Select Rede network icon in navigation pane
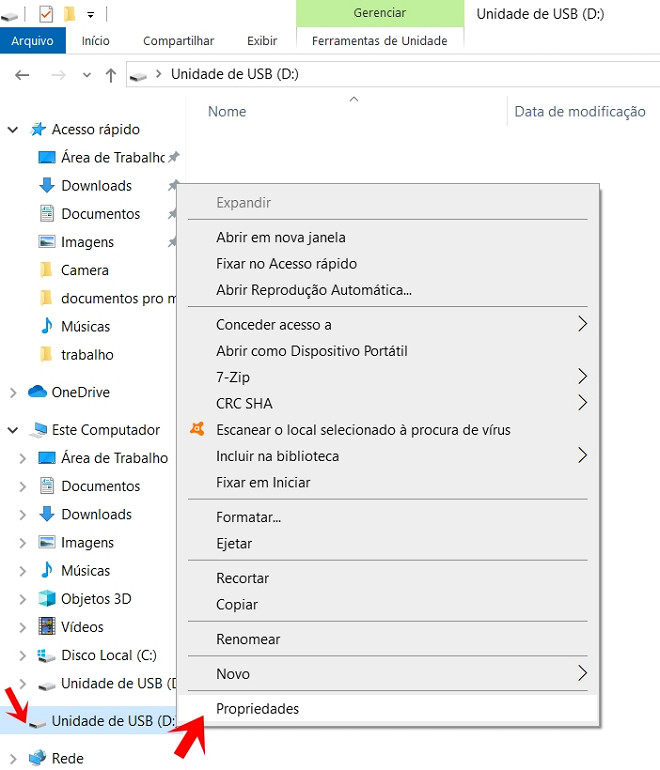The image size is (660, 770). [x=37, y=758]
